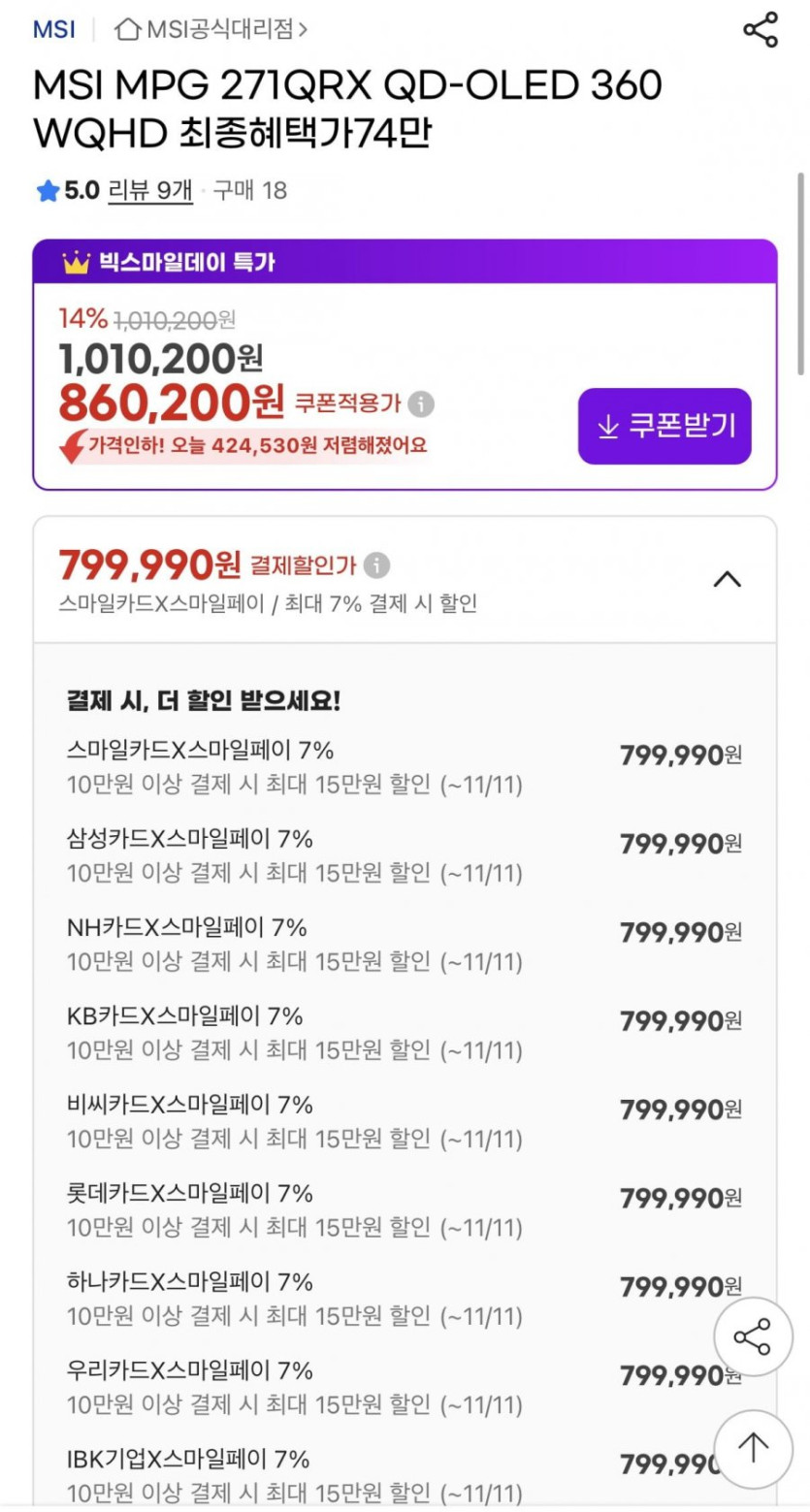Tap the home icon beside MSI공식대리점
The height and width of the screenshot is (1512, 810).
tap(127, 29)
